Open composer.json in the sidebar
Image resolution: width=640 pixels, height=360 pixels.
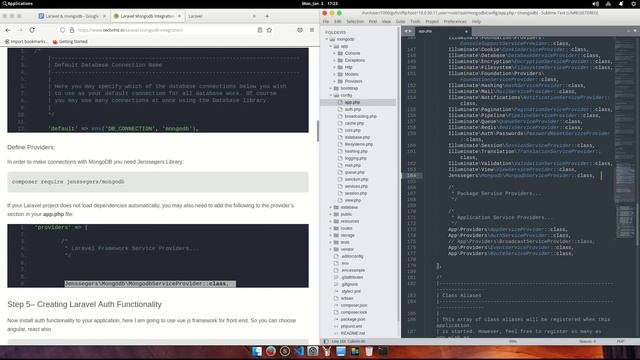353,305
